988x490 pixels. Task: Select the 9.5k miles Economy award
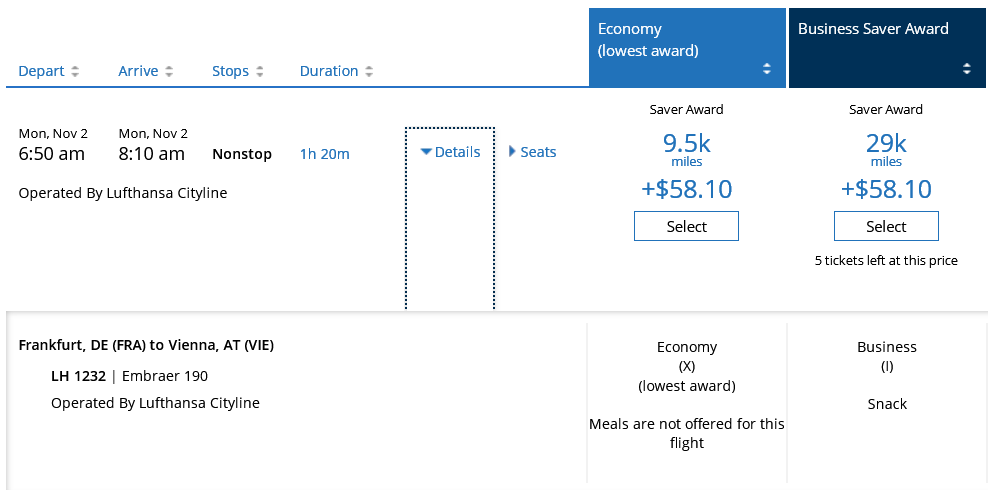point(686,226)
